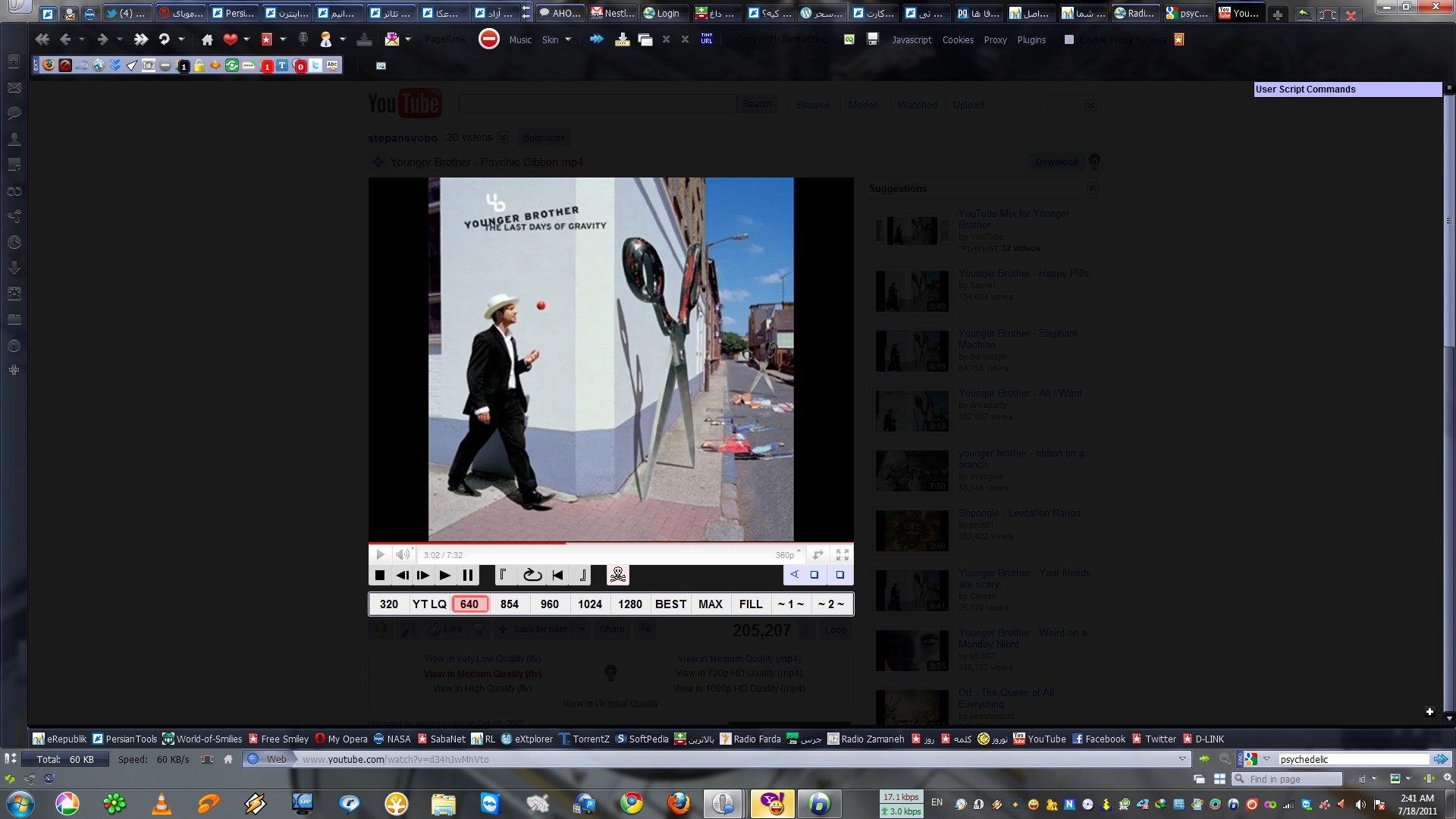Click the step-back frame button

tap(402, 576)
